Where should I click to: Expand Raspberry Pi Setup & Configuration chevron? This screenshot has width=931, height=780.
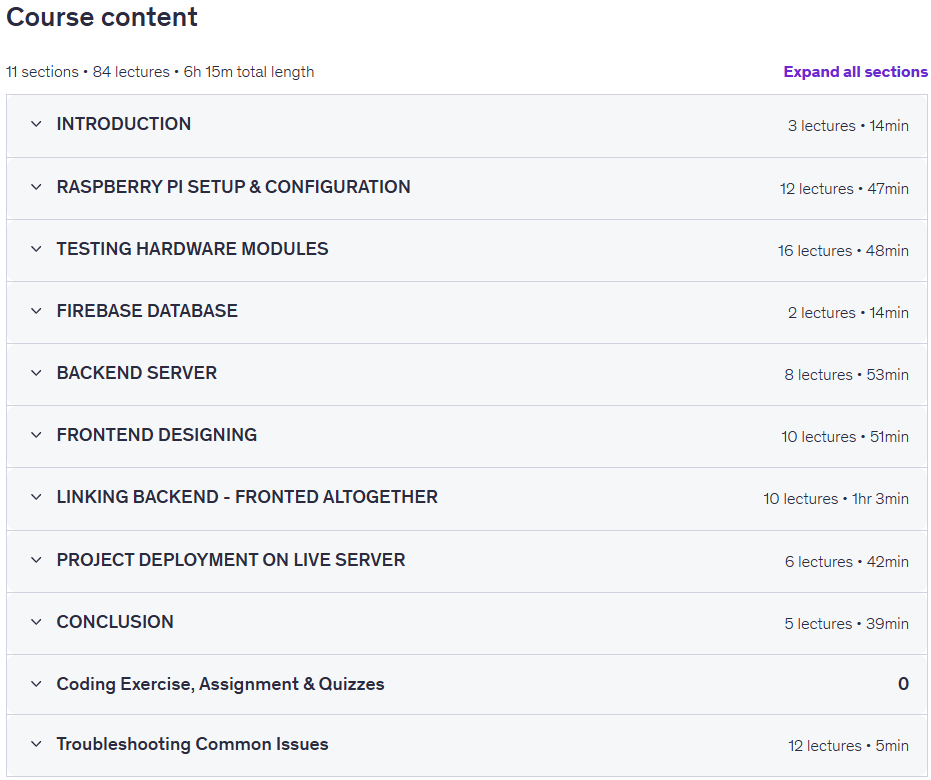[x=36, y=187]
